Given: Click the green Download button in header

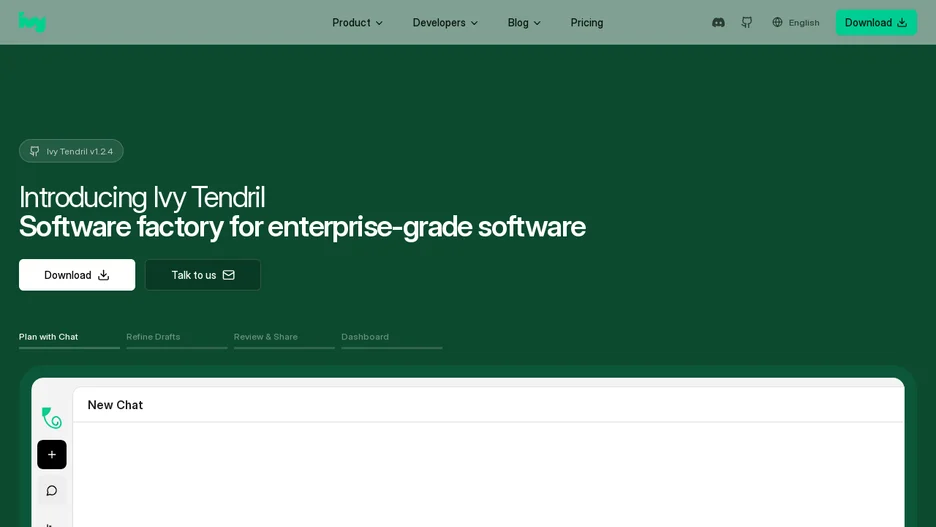Looking at the screenshot, I should point(876,23).
